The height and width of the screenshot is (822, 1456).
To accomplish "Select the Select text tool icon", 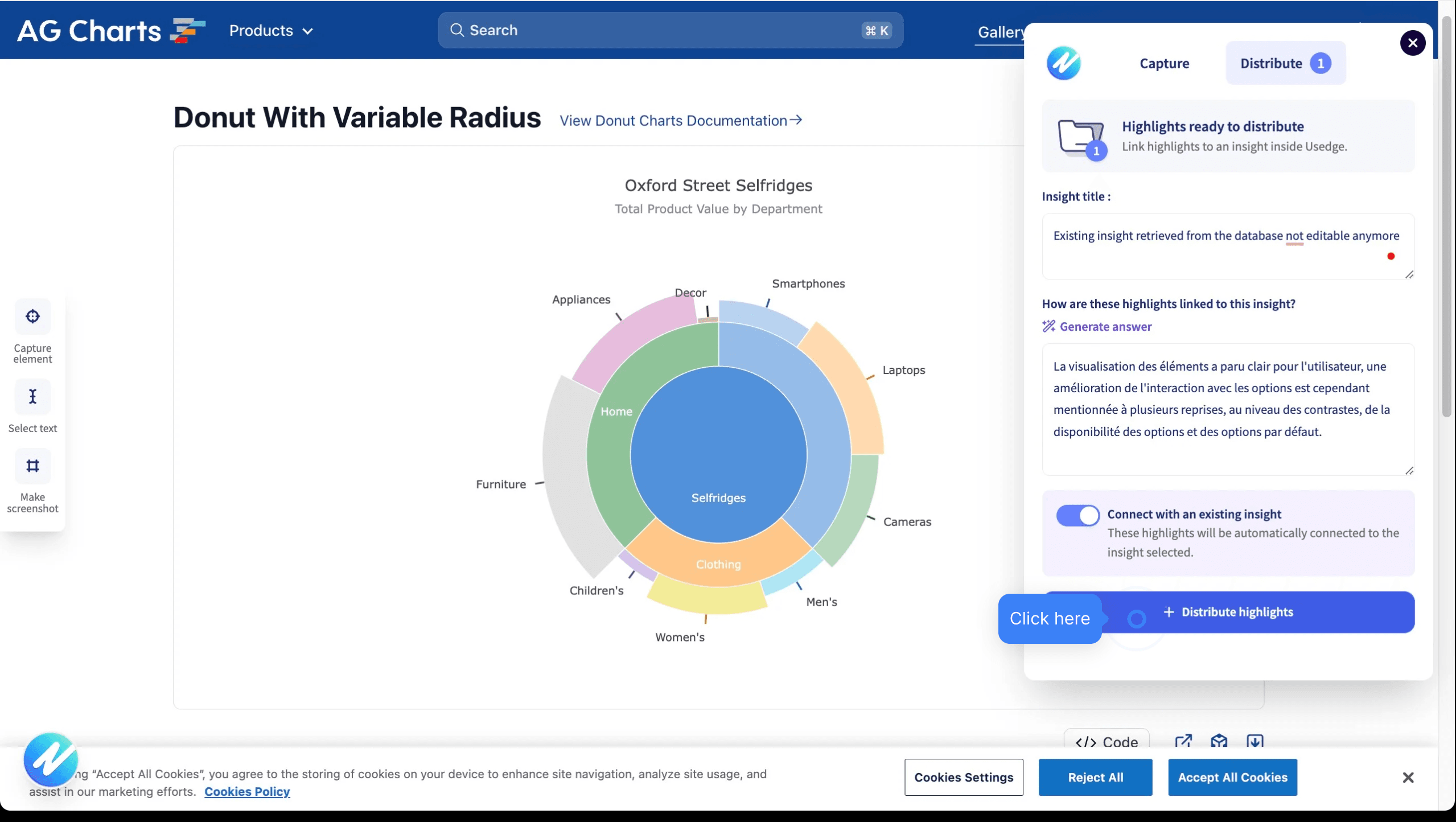I will (x=32, y=397).
